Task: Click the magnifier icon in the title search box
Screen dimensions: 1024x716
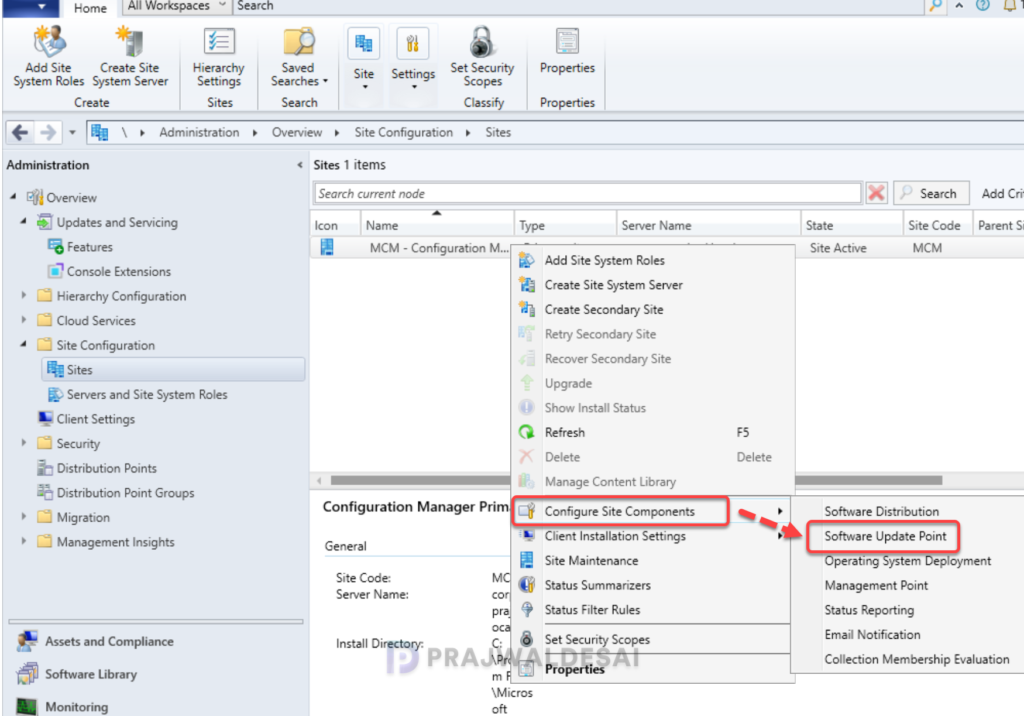Action: click(935, 7)
